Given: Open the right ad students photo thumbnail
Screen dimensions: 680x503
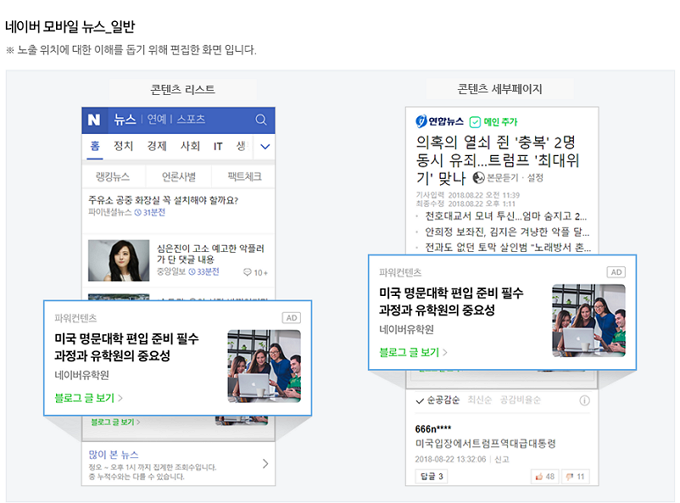Looking at the screenshot, I should pos(589,321).
